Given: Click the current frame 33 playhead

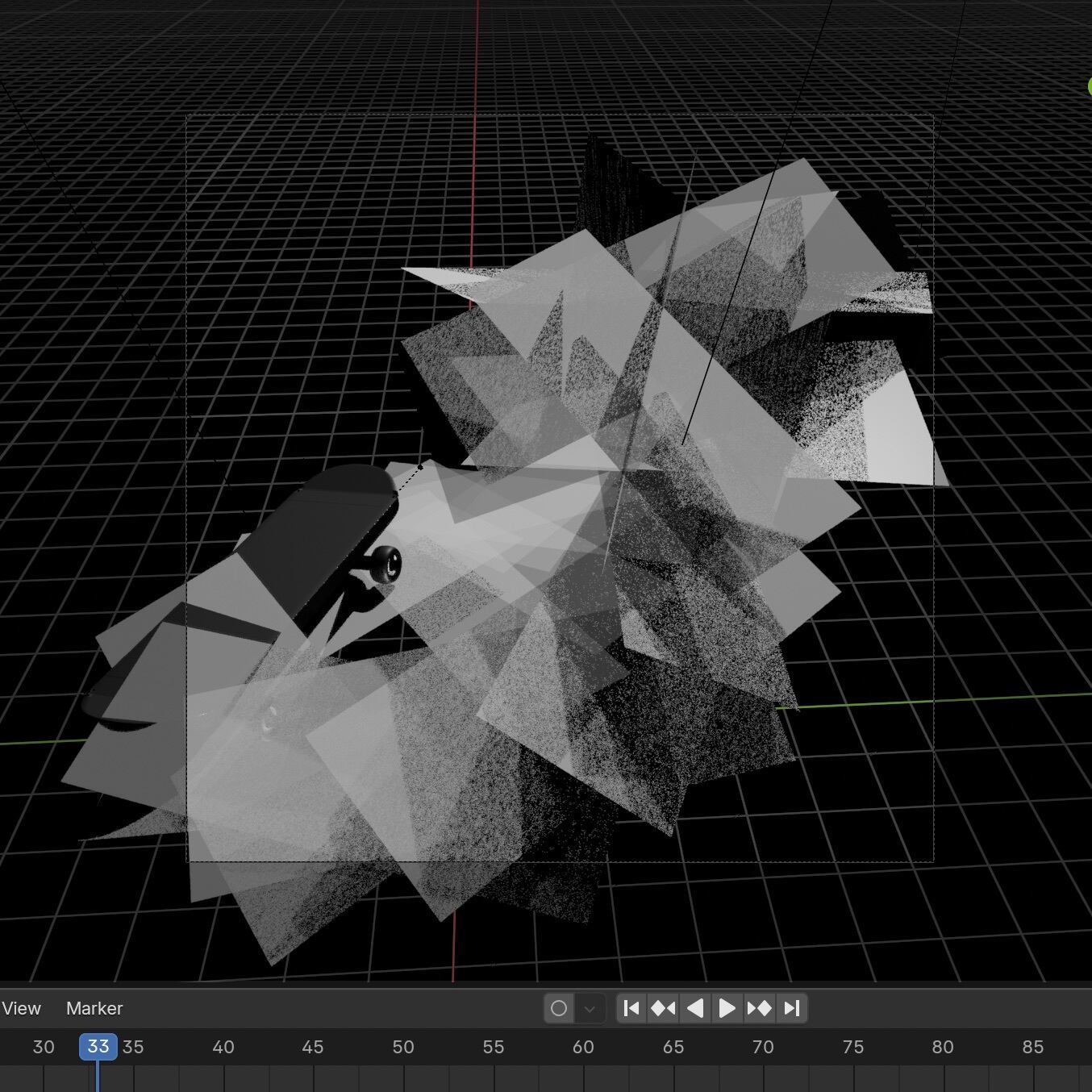Looking at the screenshot, I should point(98,1047).
